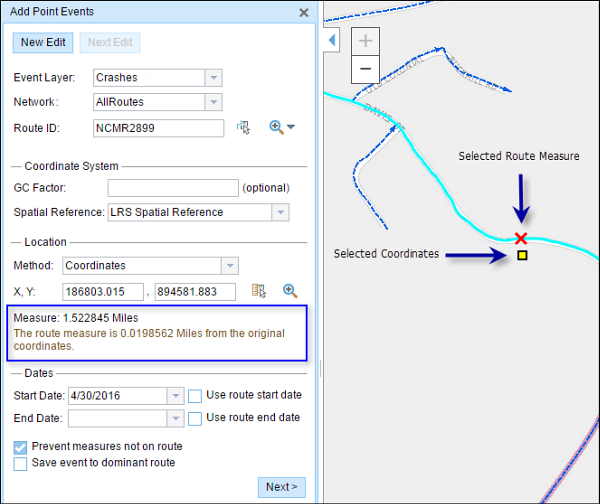
Task: Click the red X selected route measure marker
Action: click(x=521, y=238)
